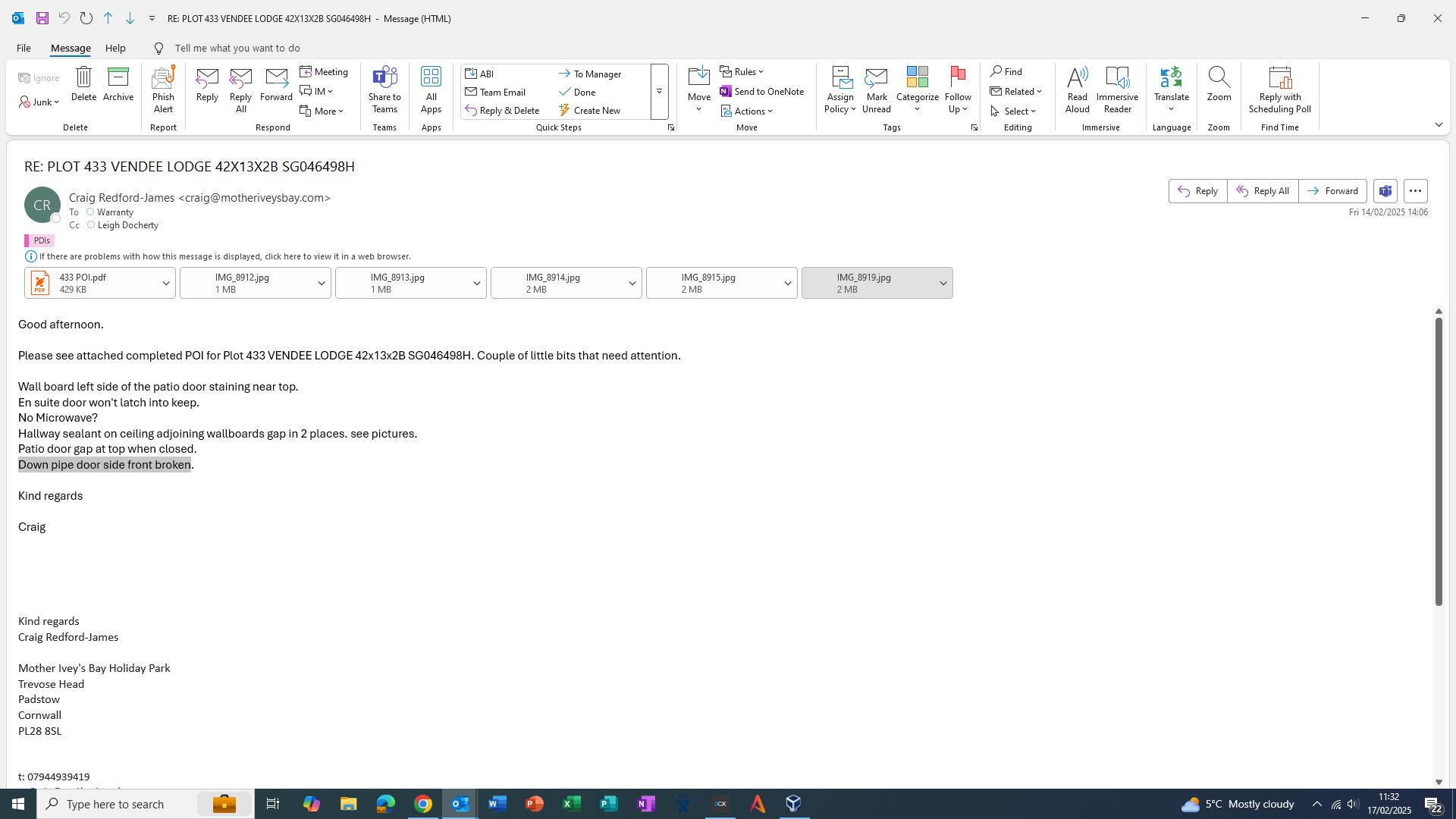Screen dimensions: 1456x819
Task: Open the File menu tab
Action: point(24,48)
